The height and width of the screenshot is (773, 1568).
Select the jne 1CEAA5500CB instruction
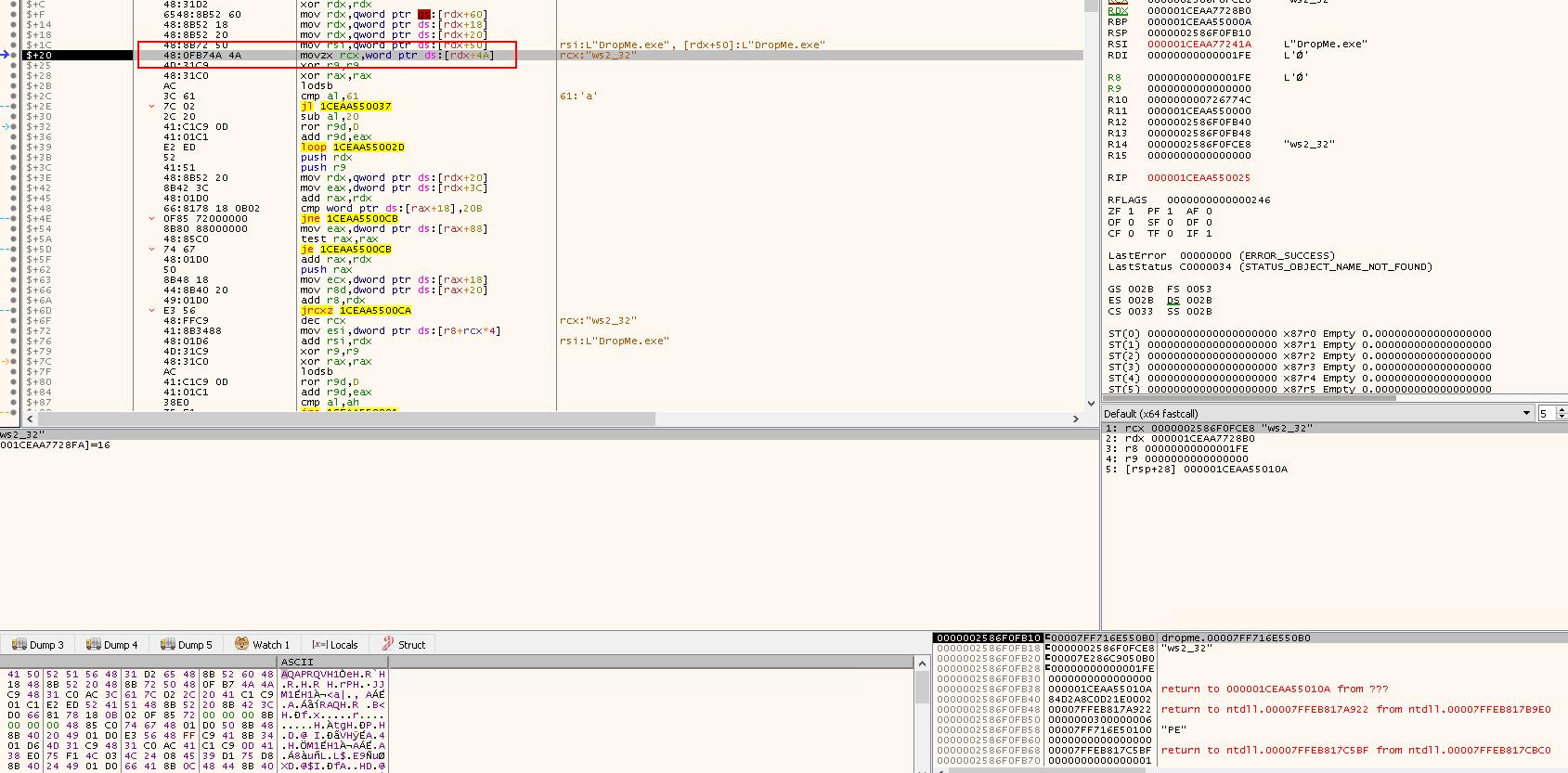(x=350, y=219)
